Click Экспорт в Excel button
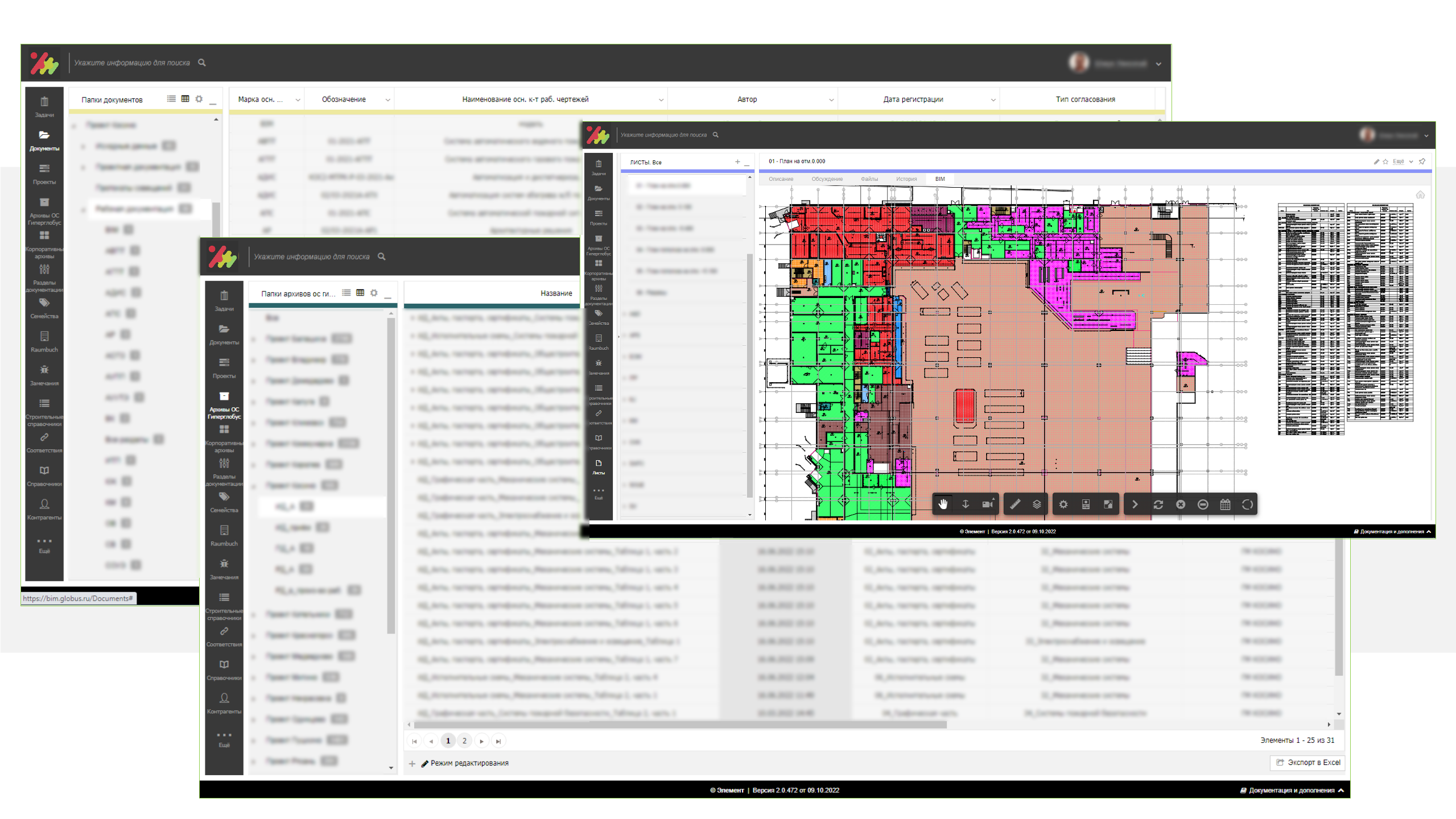 pos(1307,762)
